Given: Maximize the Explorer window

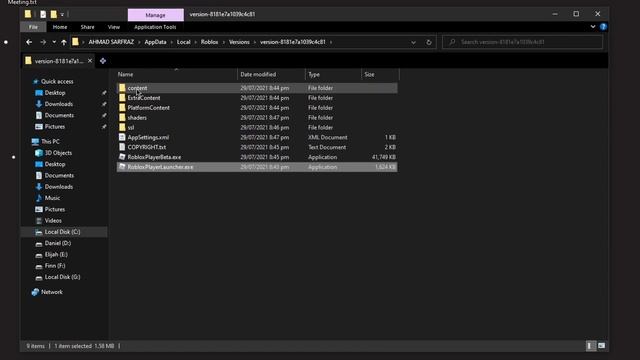Looking at the screenshot, I should pyautogui.click(x=576, y=14).
